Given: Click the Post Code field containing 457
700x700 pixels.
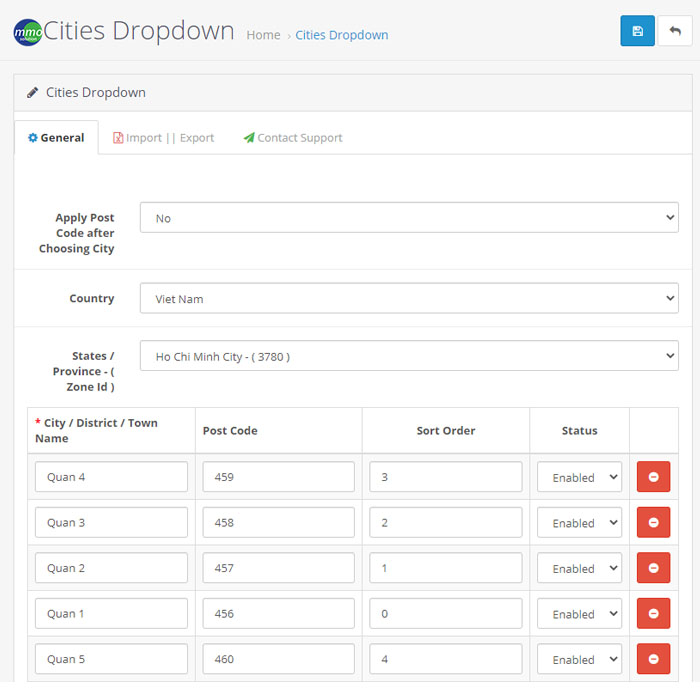Looking at the screenshot, I should (x=278, y=568).
